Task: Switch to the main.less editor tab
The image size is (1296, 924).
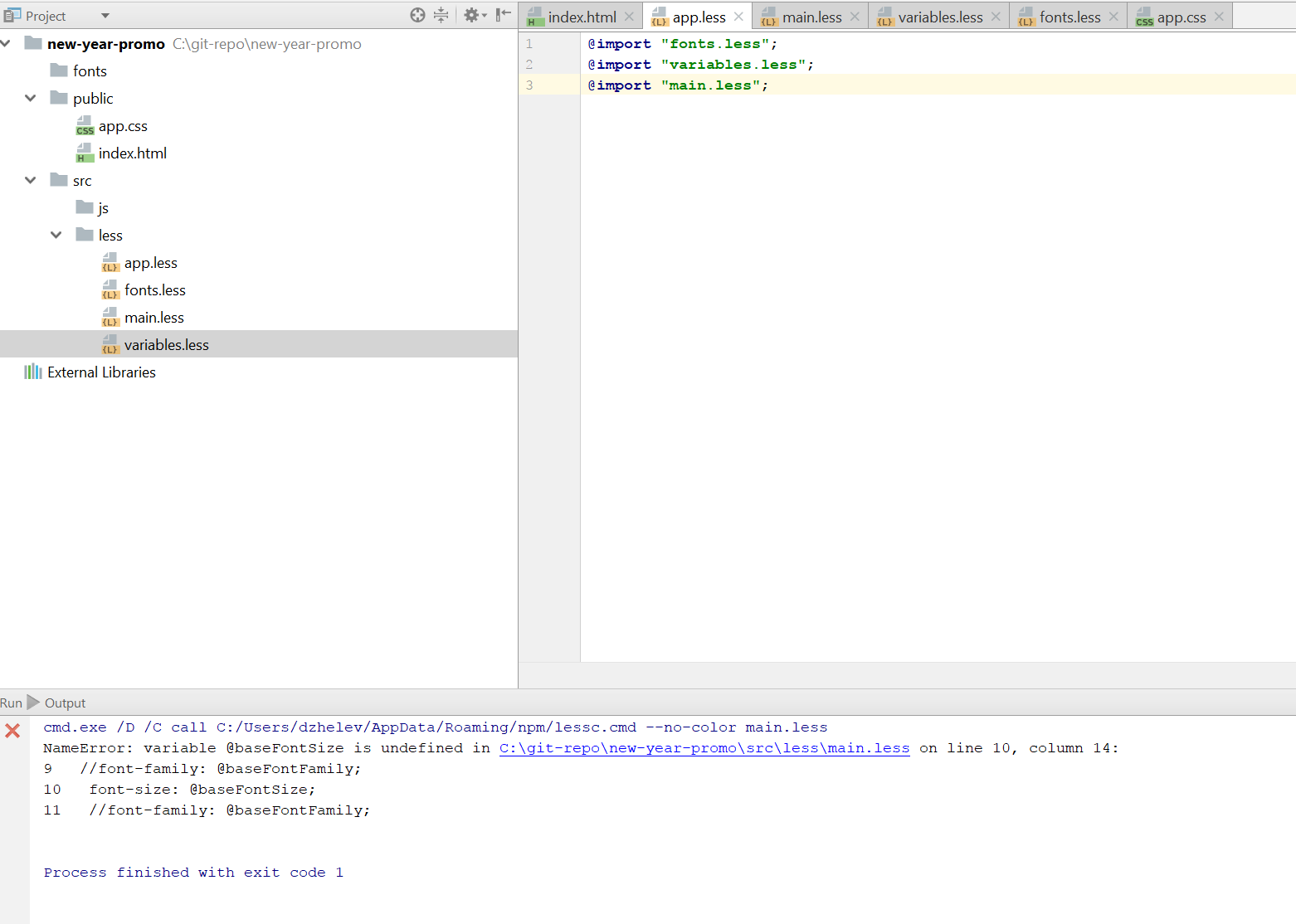Action: [x=811, y=17]
